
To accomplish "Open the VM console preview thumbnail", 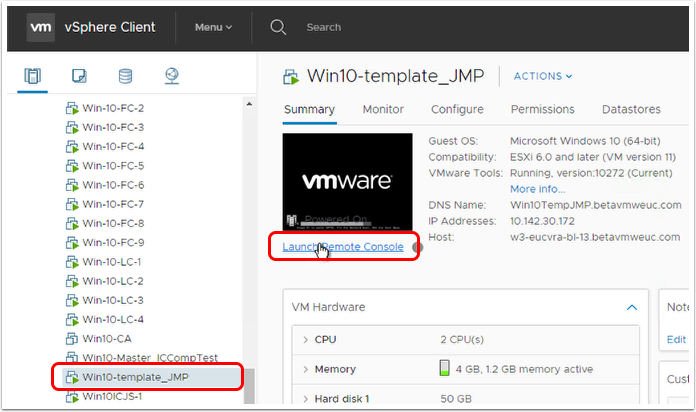I will [x=348, y=182].
